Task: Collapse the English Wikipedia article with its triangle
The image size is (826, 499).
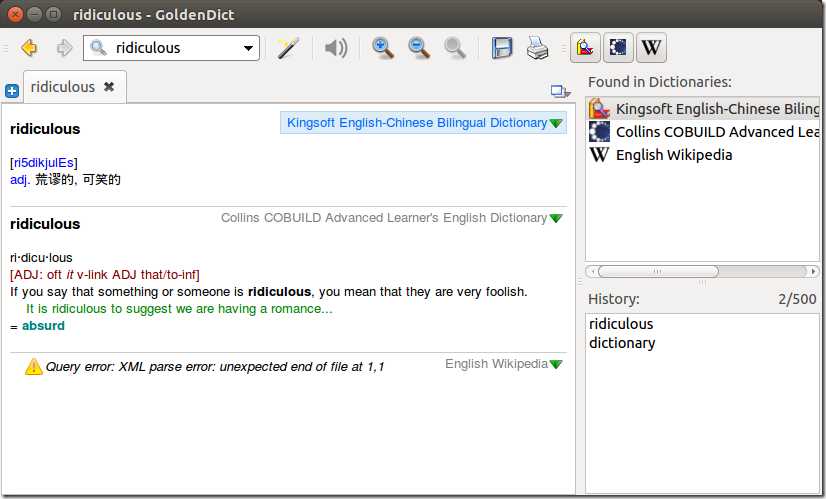Action: (556, 364)
